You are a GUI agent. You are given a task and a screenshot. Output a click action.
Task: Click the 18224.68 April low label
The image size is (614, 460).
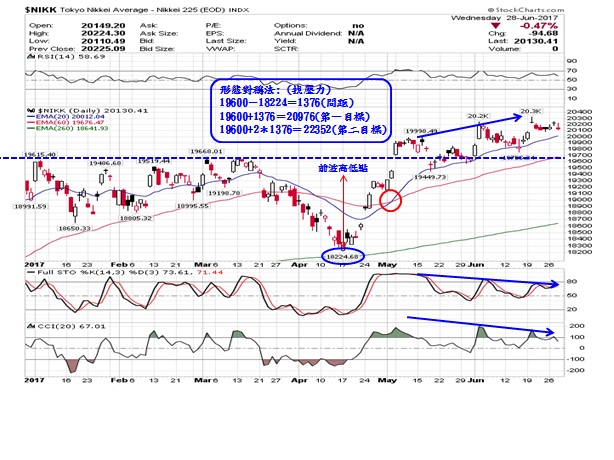342,257
